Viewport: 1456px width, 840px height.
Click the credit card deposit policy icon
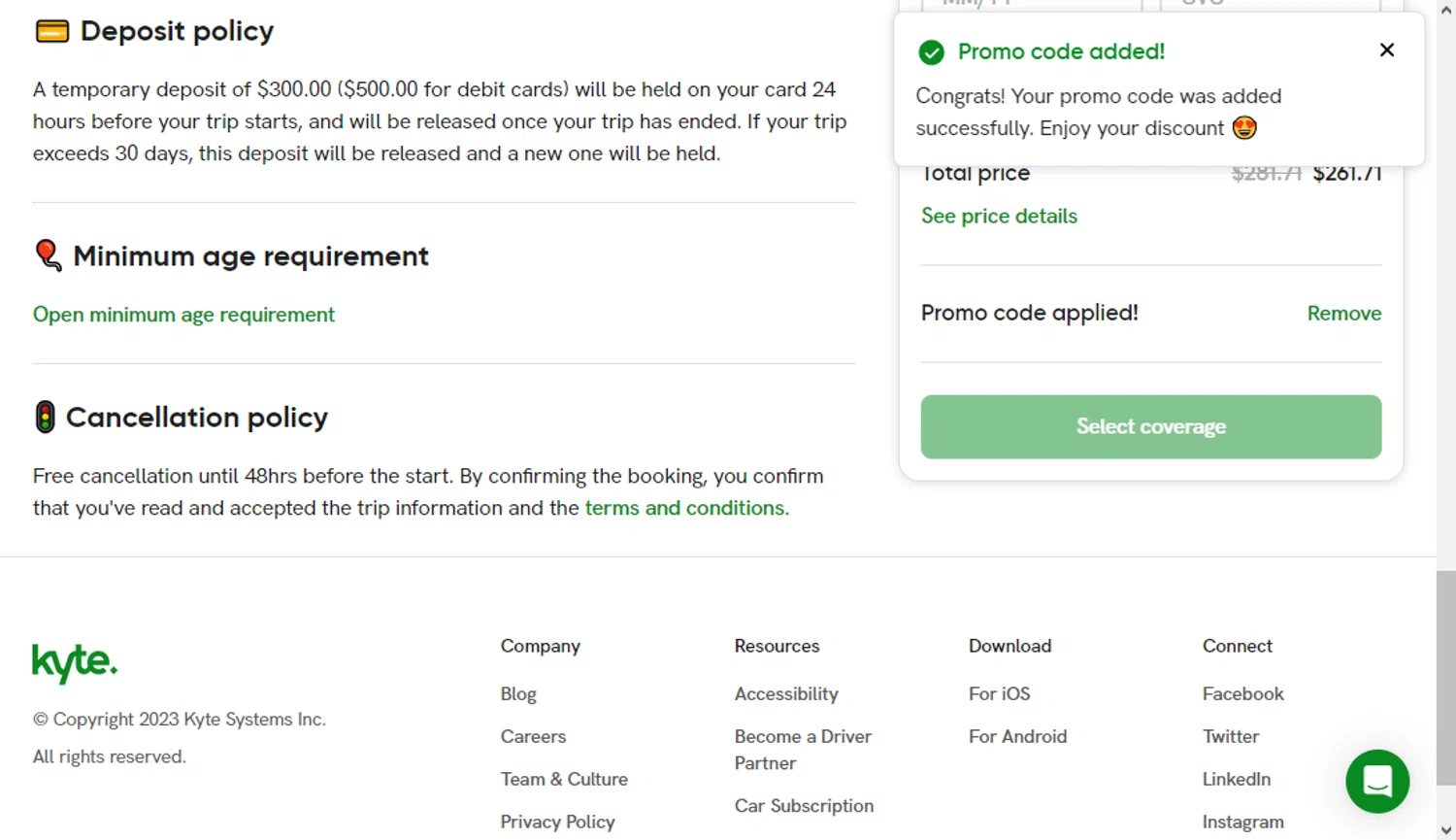pos(51,32)
